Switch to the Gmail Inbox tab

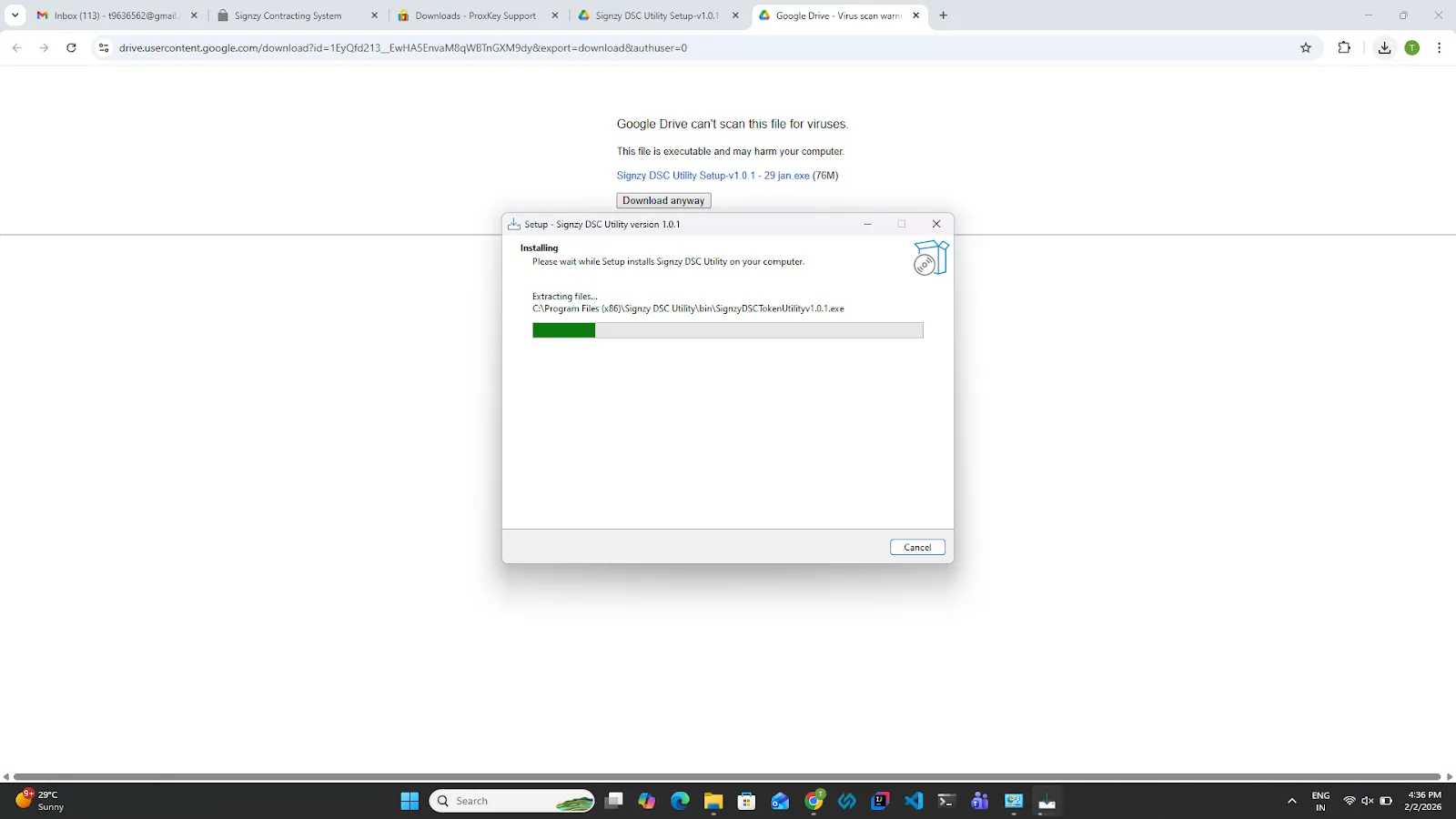click(116, 15)
